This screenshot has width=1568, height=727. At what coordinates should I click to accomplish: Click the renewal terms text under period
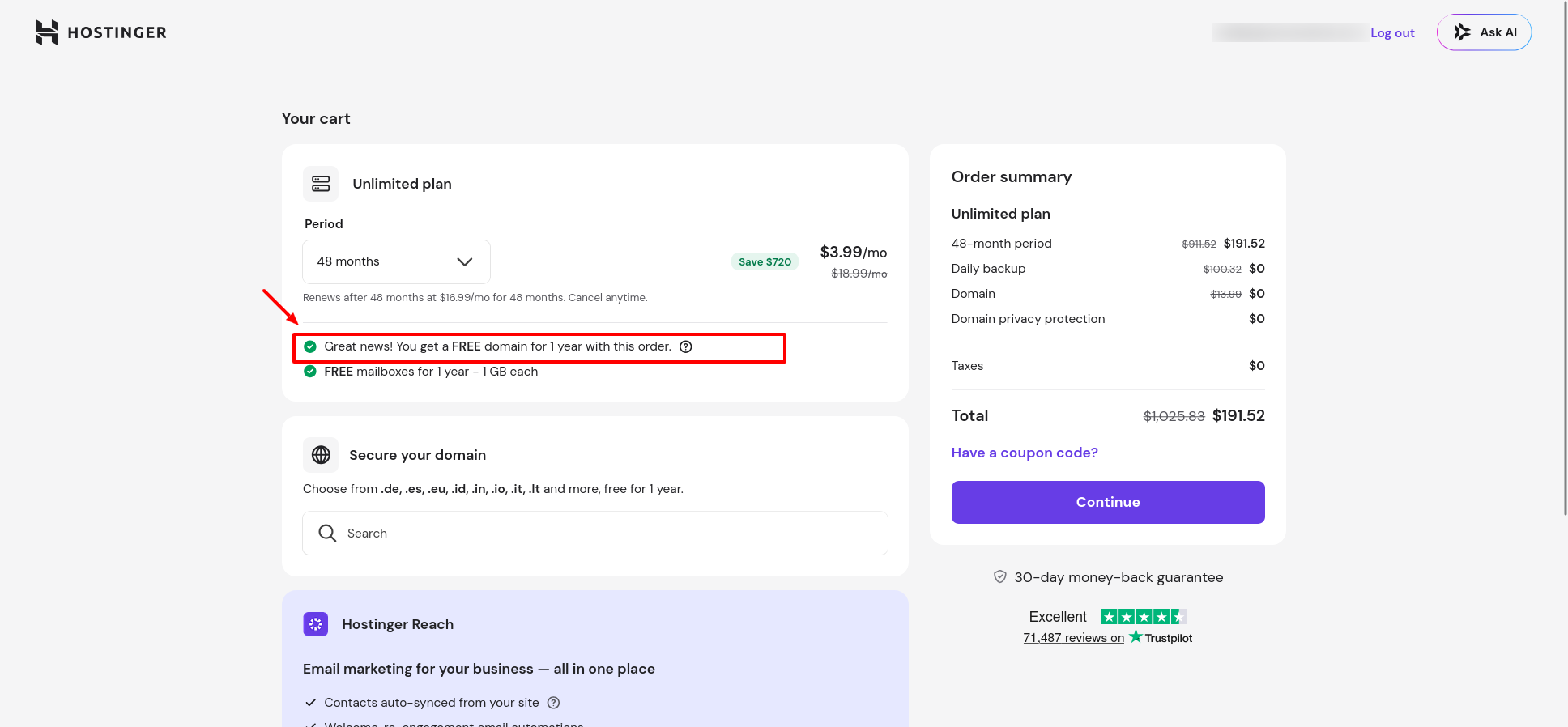(x=475, y=298)
